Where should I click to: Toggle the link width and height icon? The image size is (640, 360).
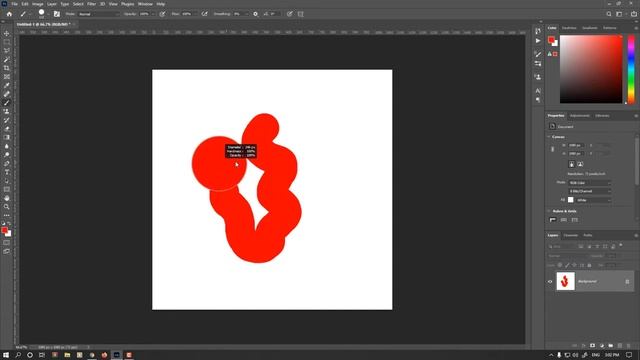tap(553, 149)
